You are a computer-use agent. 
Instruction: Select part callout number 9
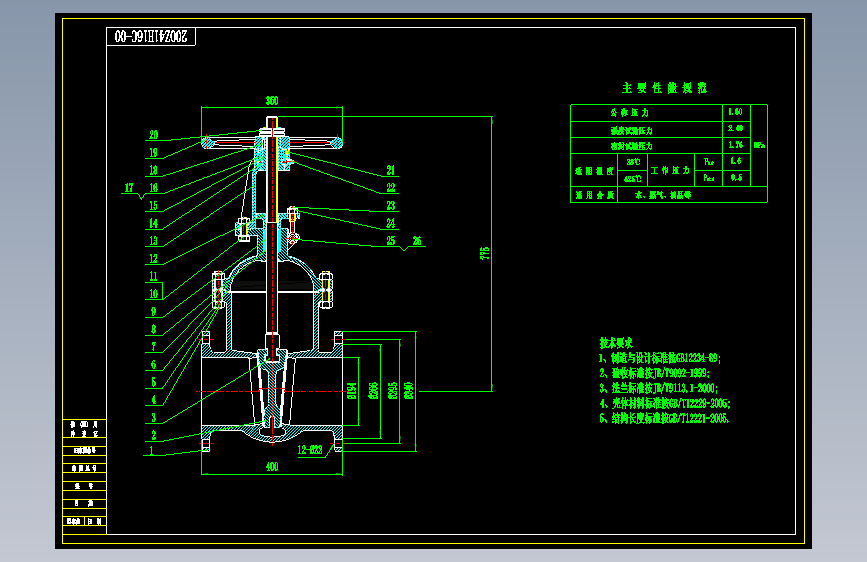(x=154, y=311)
